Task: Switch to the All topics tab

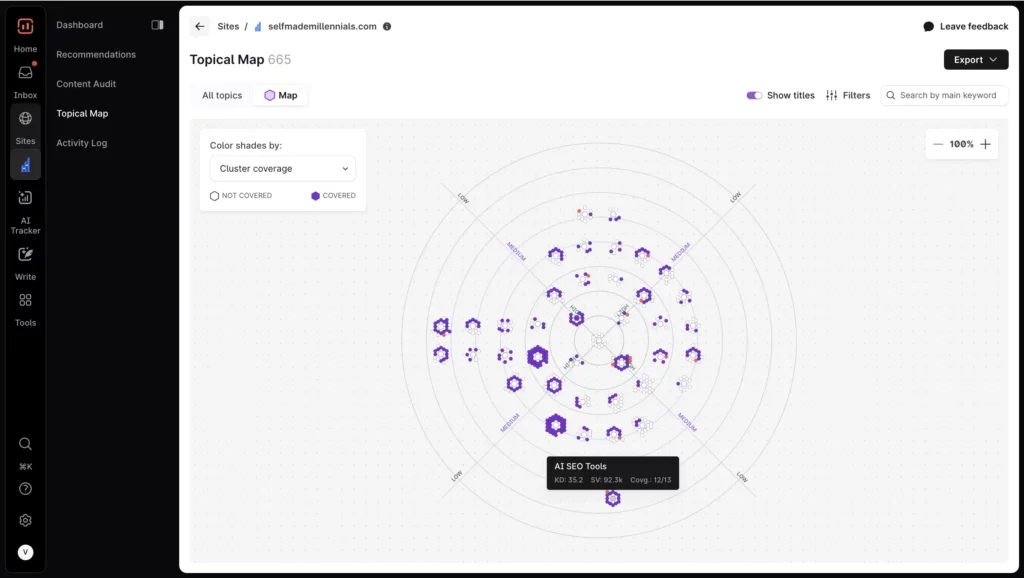Action: click(x=222, y=95)
